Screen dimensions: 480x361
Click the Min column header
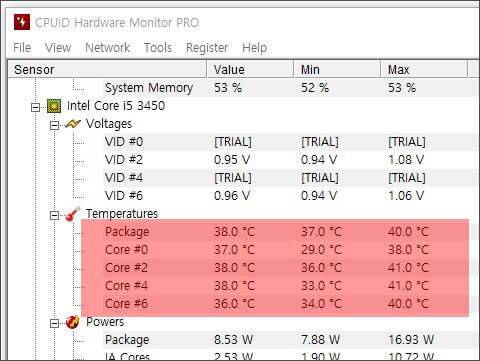click(x=337, y=69)
